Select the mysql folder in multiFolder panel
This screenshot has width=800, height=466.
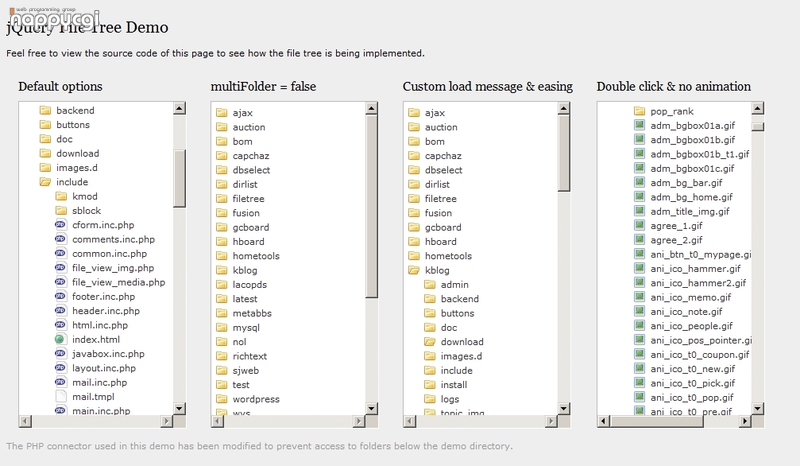pos(246,327)
